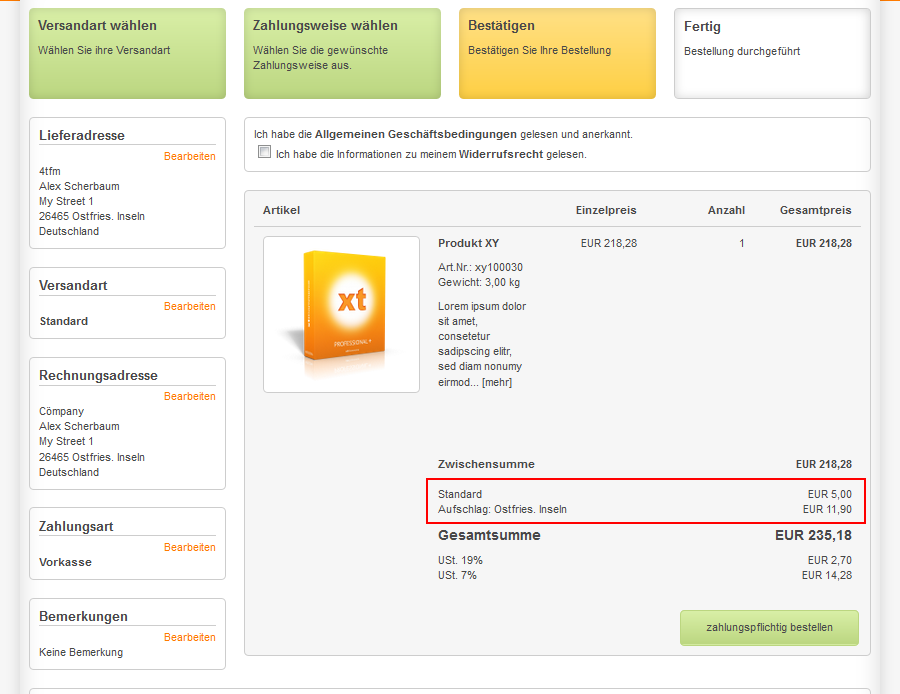Open the Widerrufsrecht information link

(500, 154)
